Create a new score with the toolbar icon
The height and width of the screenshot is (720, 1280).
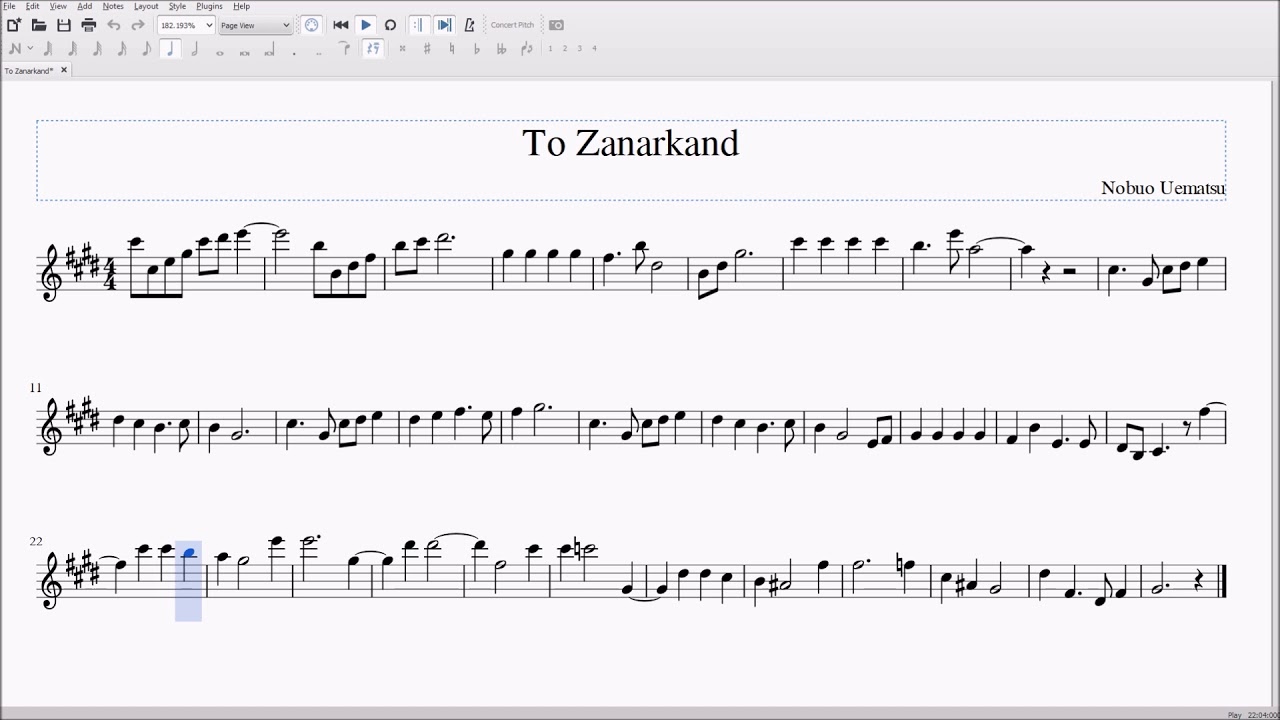coord(14,25)
